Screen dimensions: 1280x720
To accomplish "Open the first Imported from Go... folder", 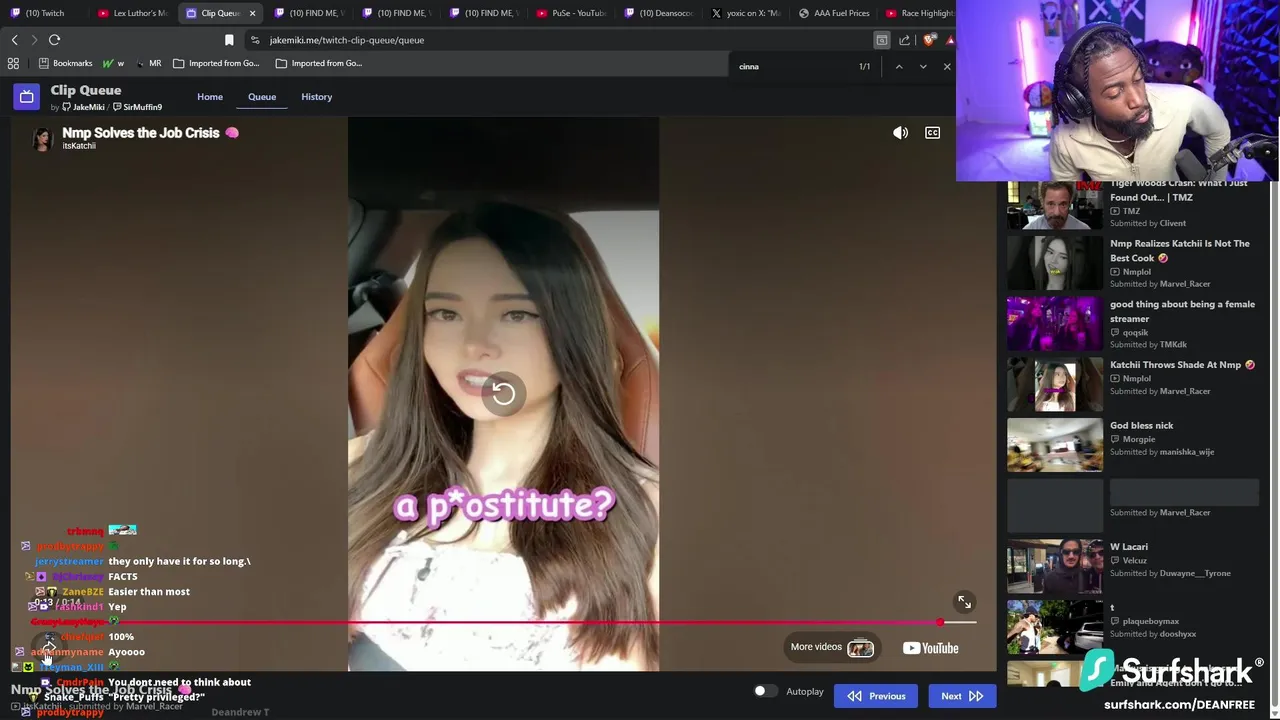I will point(216,63).
